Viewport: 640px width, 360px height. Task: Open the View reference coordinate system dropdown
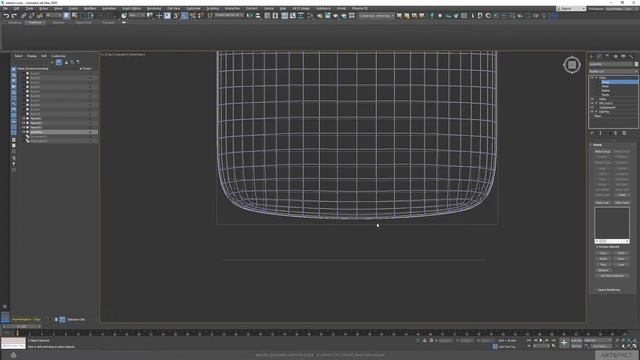click(x=137, y=16)
